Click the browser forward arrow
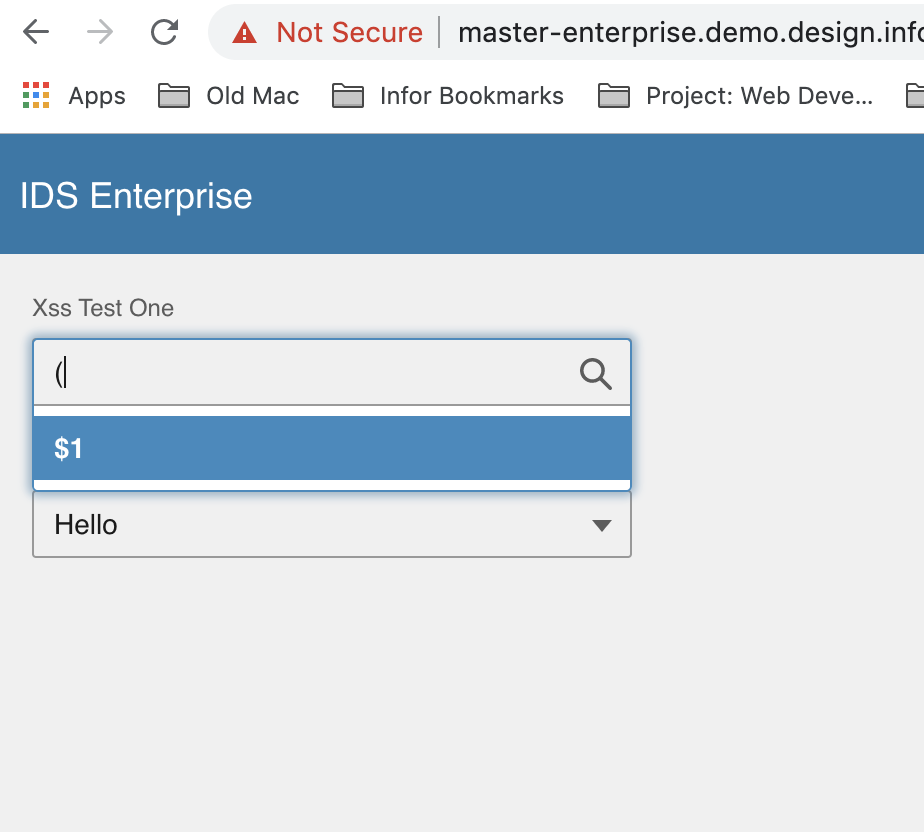Screen dimensions: 924x832 pyautogui.click(x=100, y=32)
